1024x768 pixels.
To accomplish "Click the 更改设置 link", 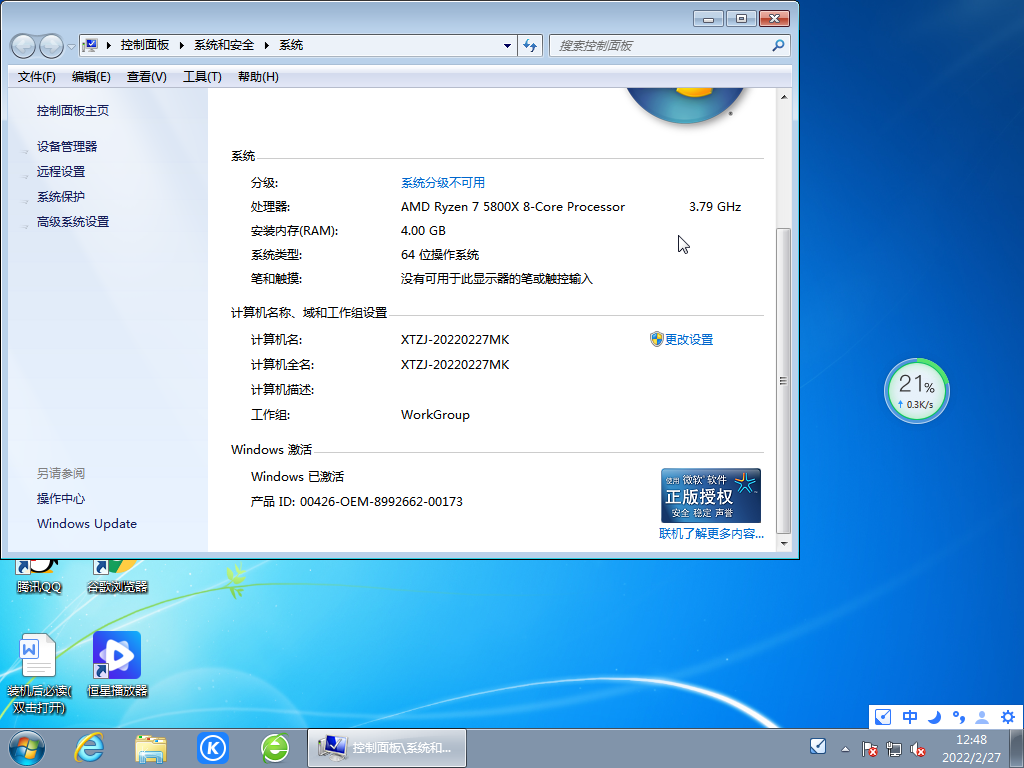I will [688, 339].
